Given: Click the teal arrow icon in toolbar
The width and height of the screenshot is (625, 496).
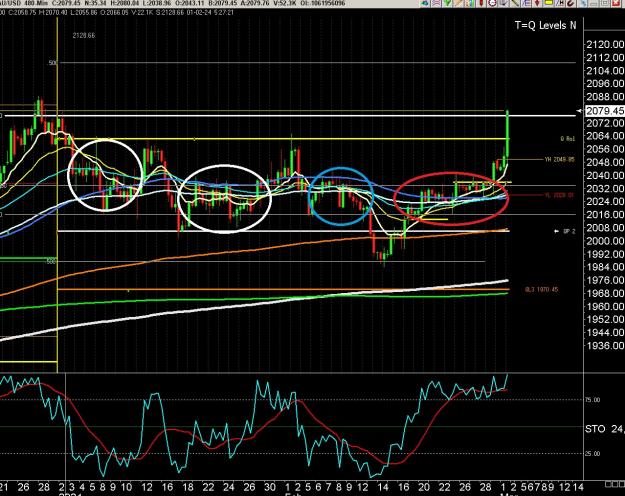Looking at the screenshot, I should 424,3.
